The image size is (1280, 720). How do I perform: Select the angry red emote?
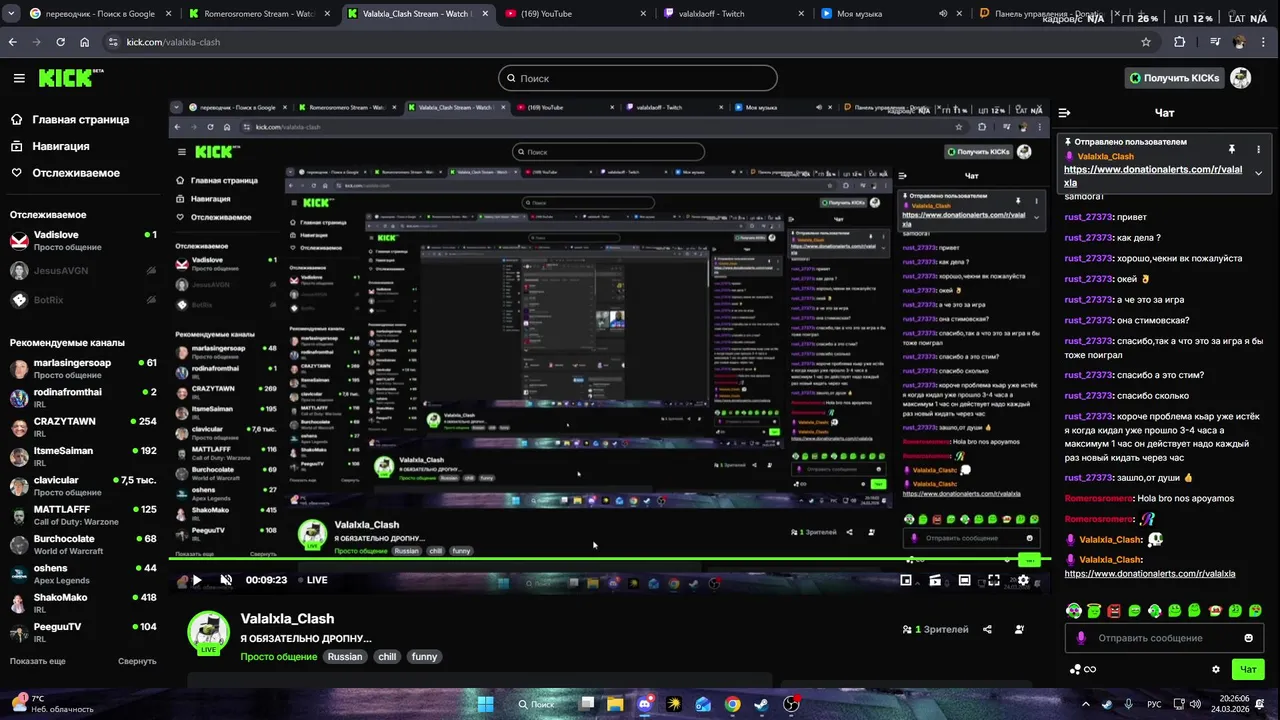(1114, 611)
